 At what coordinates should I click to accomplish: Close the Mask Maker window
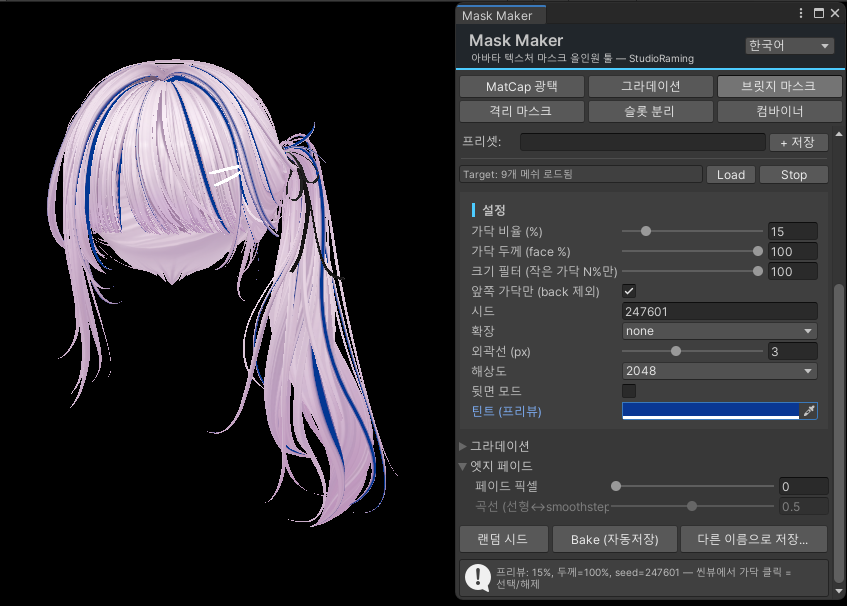tap(835, 14)
